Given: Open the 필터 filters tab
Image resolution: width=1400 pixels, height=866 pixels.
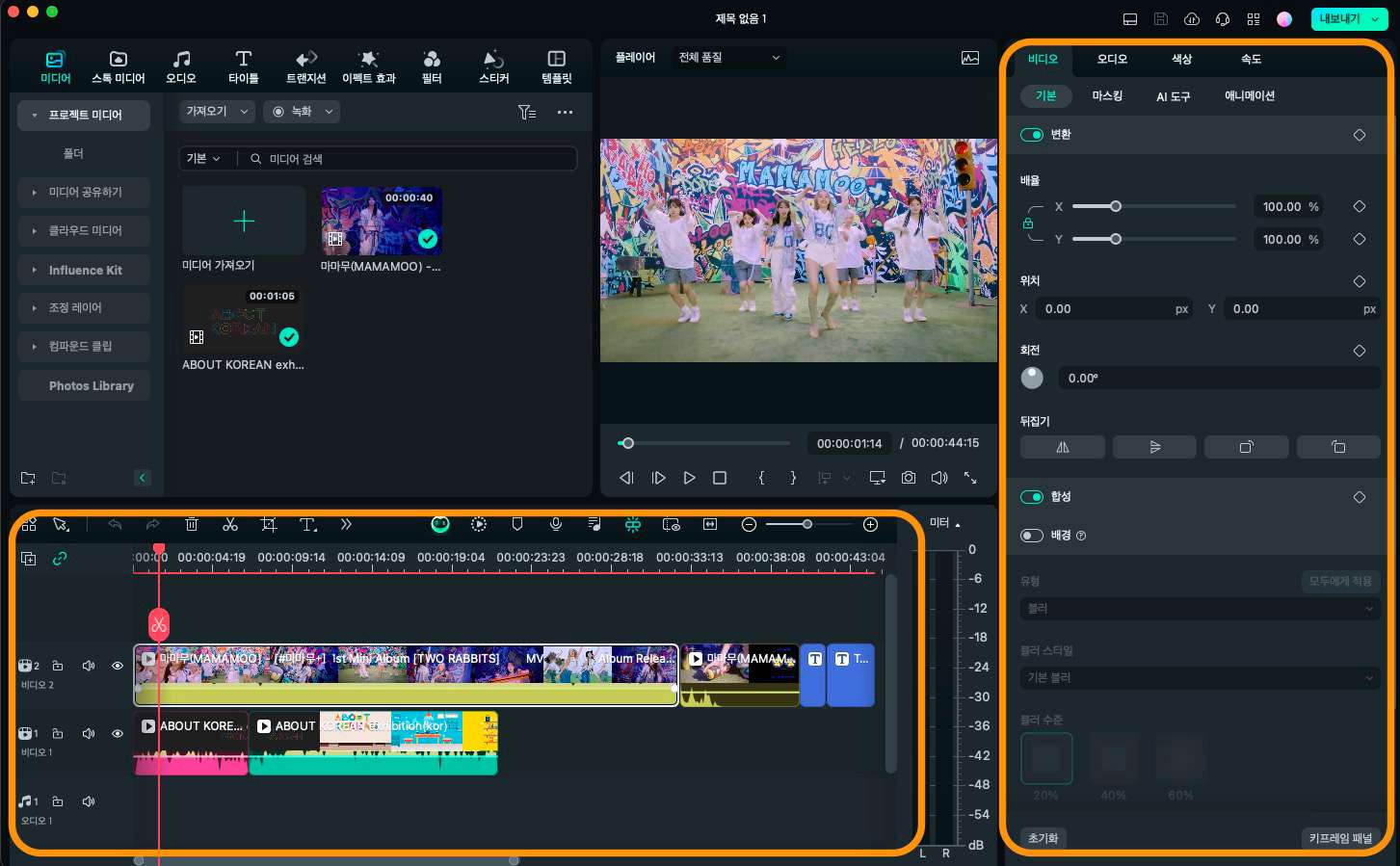Looking at the screenshot, I should pos(432,66).
